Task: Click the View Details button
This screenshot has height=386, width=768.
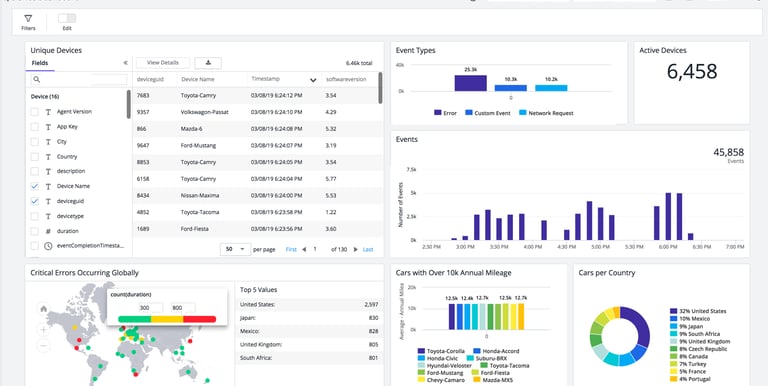Action: pyautogui.click(x=163, y=63)
